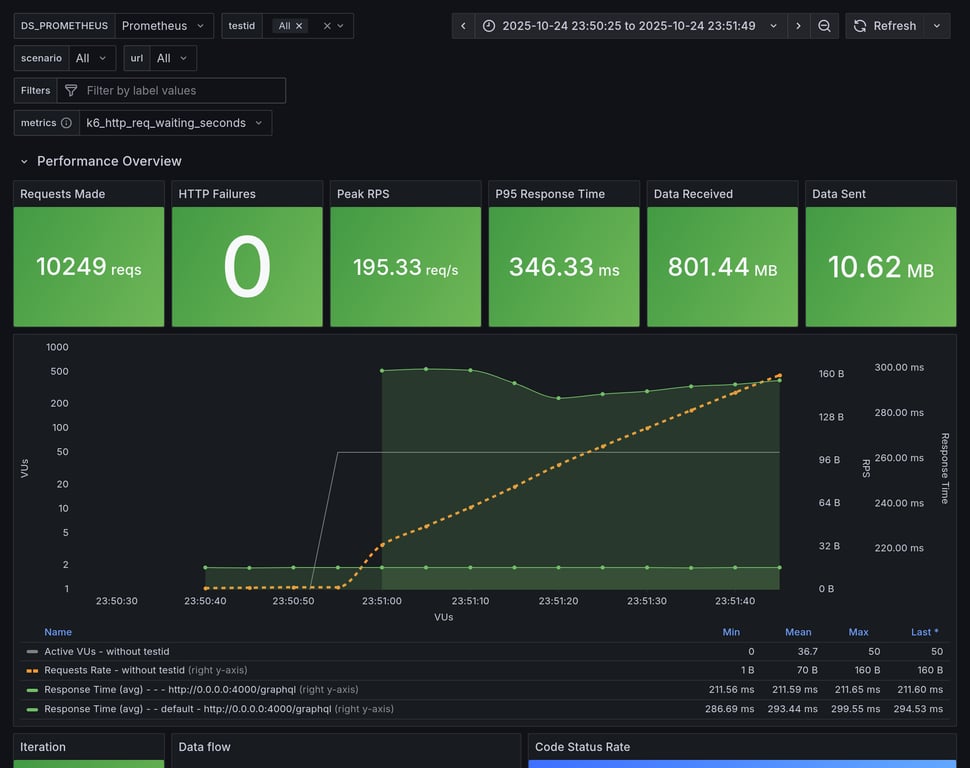Click the filter funnel icon
Screen dimensions: 970x768
(x=71, y=91)
